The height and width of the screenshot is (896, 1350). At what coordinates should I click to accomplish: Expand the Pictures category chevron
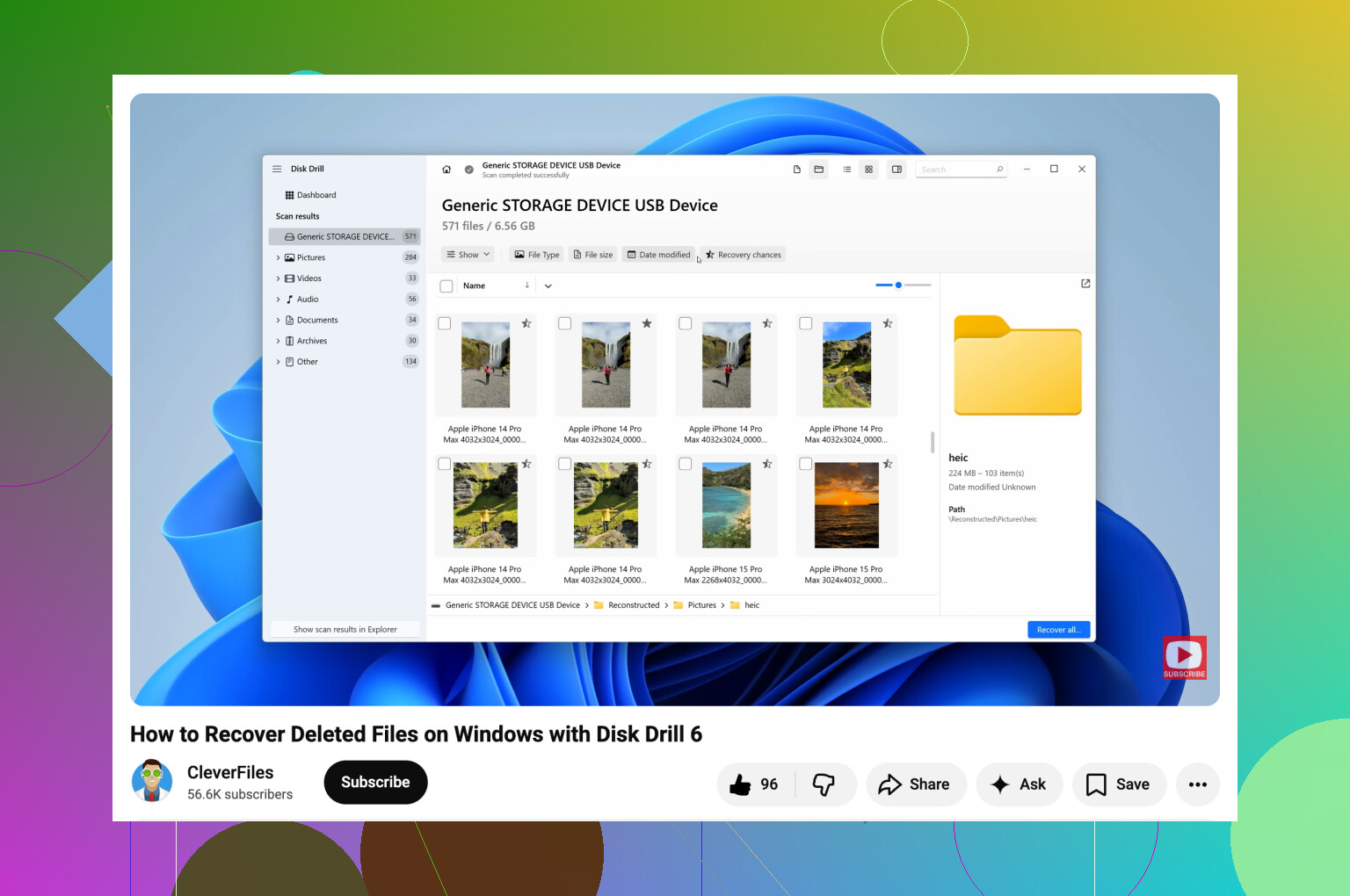pyautogui.click(x=279, y=257)
